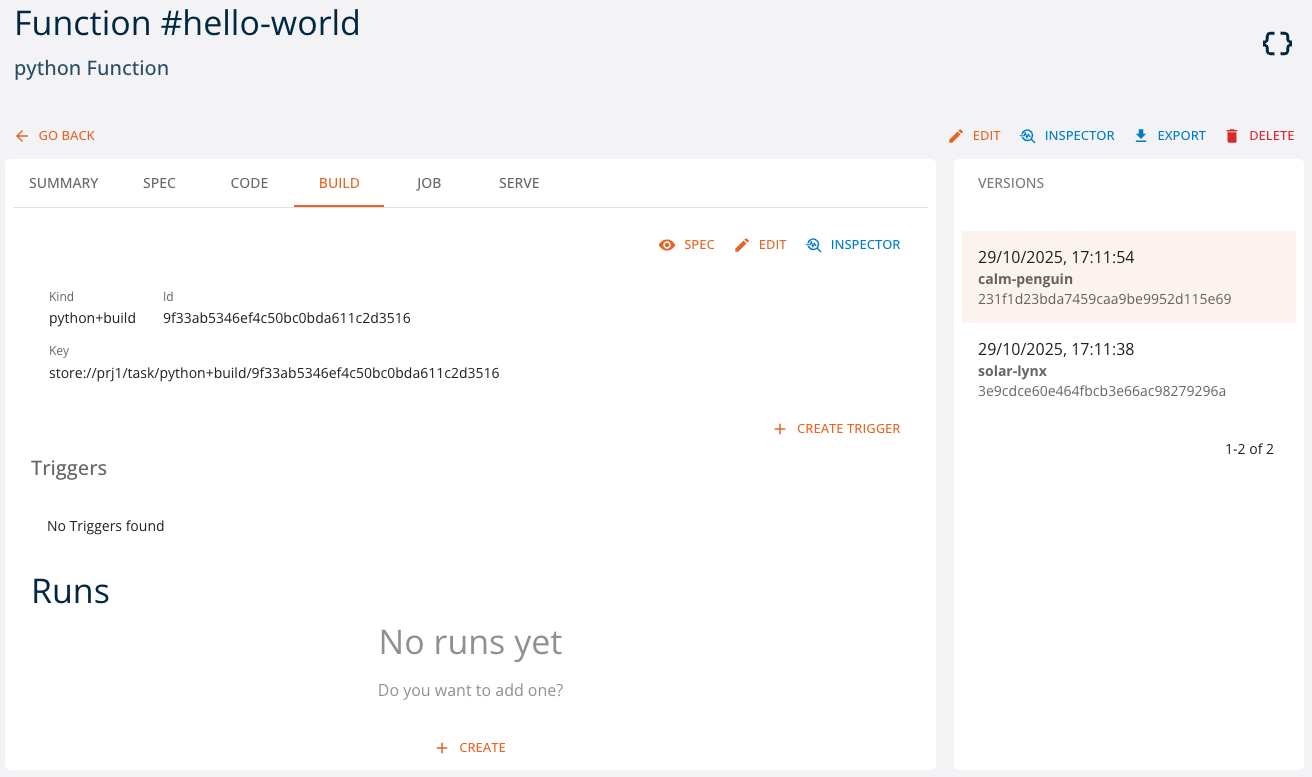The image size is (1312, 777).
Task: Switch to the SPEC tab
Action: [x=159, y=183]
